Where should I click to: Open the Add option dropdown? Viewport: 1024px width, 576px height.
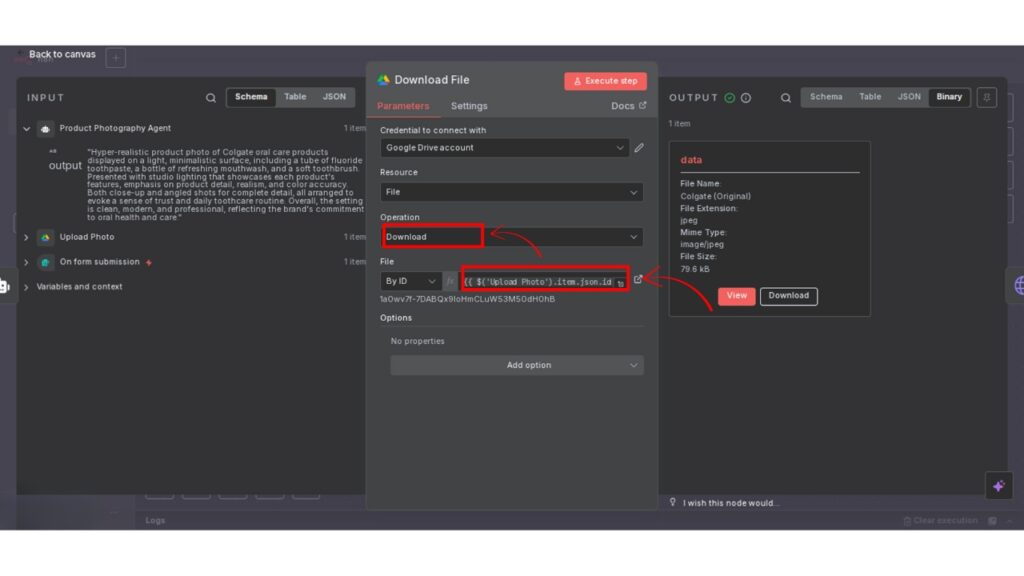pos(516,365)
